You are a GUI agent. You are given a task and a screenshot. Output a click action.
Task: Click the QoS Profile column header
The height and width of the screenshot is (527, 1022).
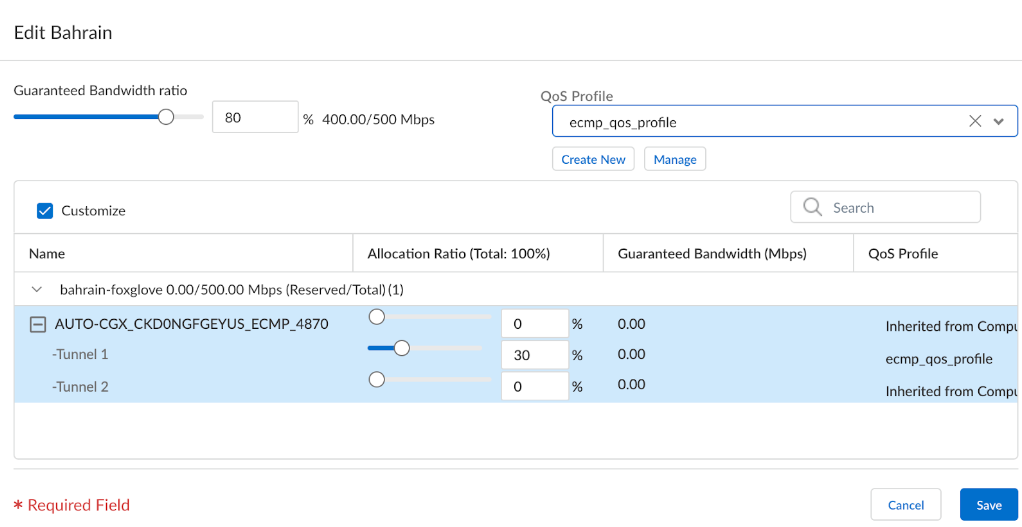click(903, 254)
